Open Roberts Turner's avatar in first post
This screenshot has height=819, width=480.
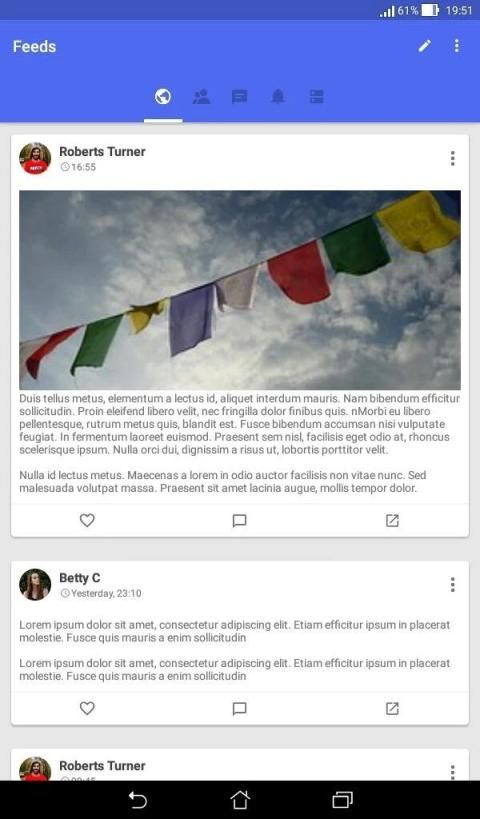click(35, 158)
